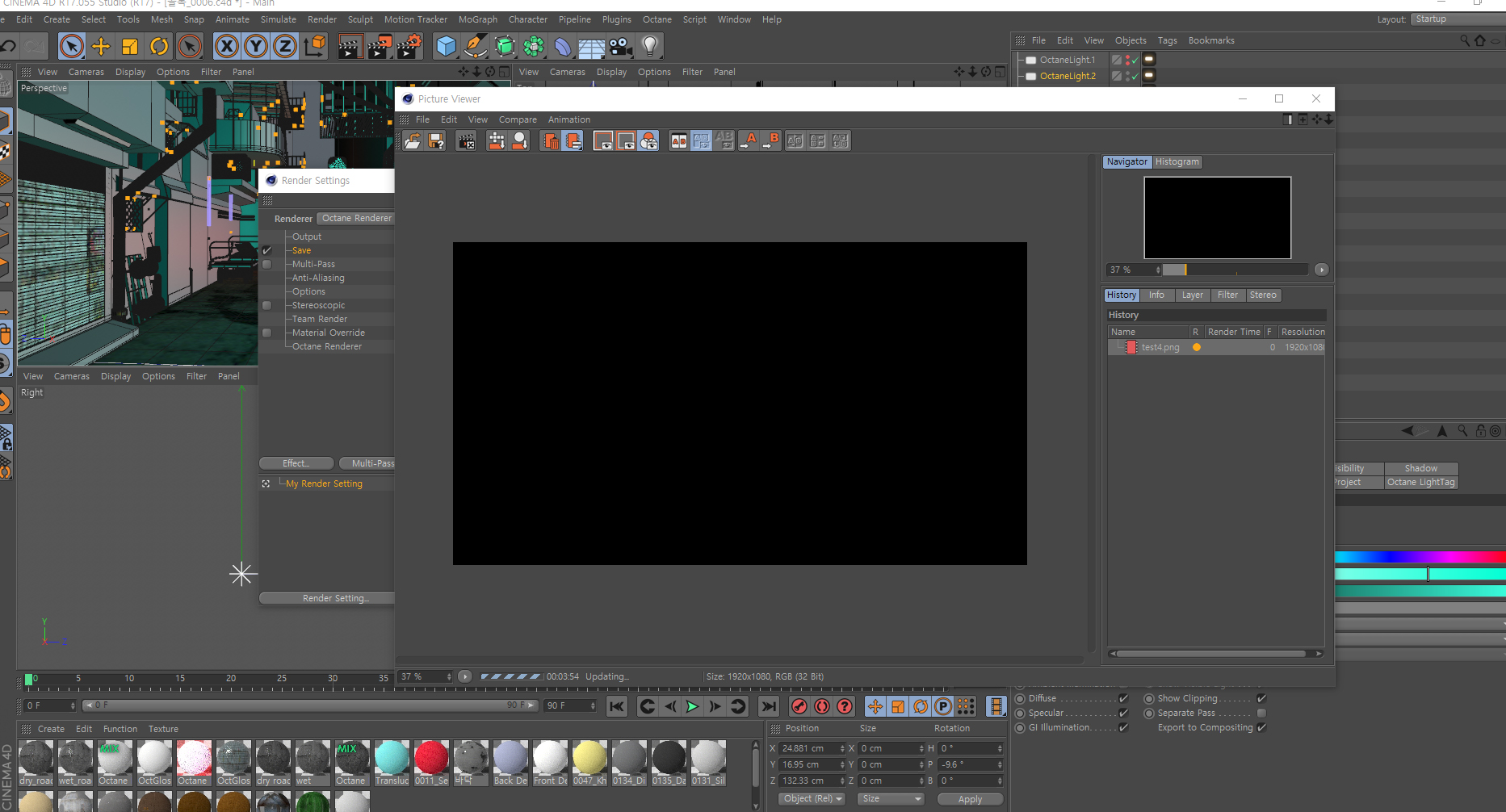Click Save As icon in Picture Viewer
1506x812 pixels.
[436, 141]
